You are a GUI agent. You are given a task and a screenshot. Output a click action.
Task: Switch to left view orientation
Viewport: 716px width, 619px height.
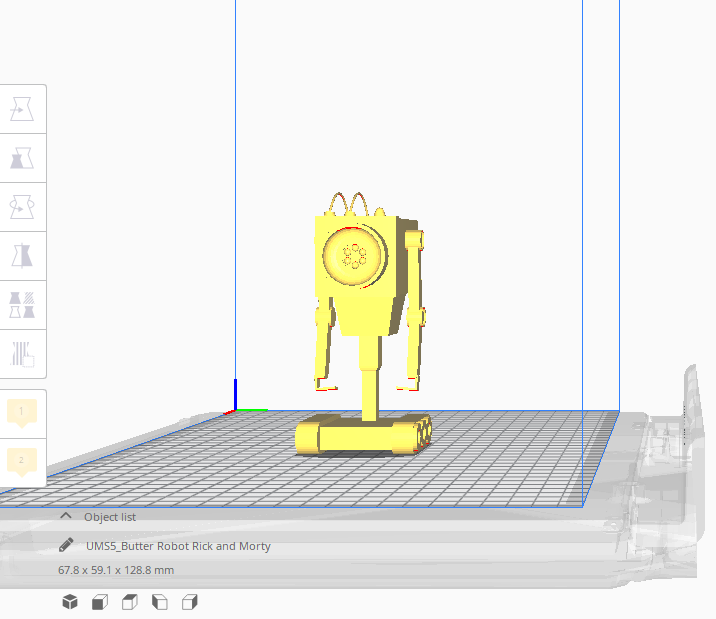[x=160, y=602]
